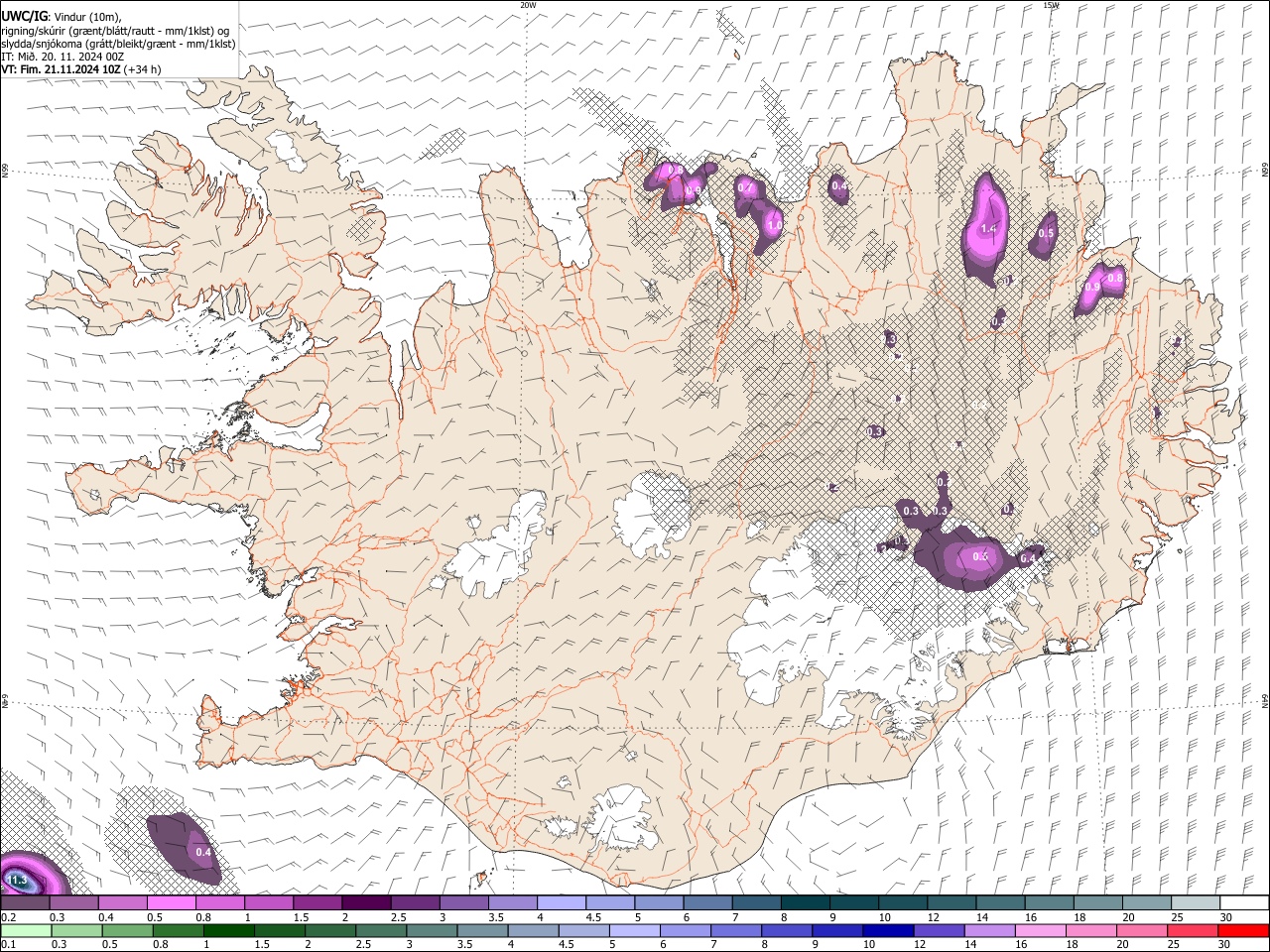This screenshot has height=952, width=1270.
Task: Click the 'Vindur (10m)' label in the header
Action: (86, 17)
